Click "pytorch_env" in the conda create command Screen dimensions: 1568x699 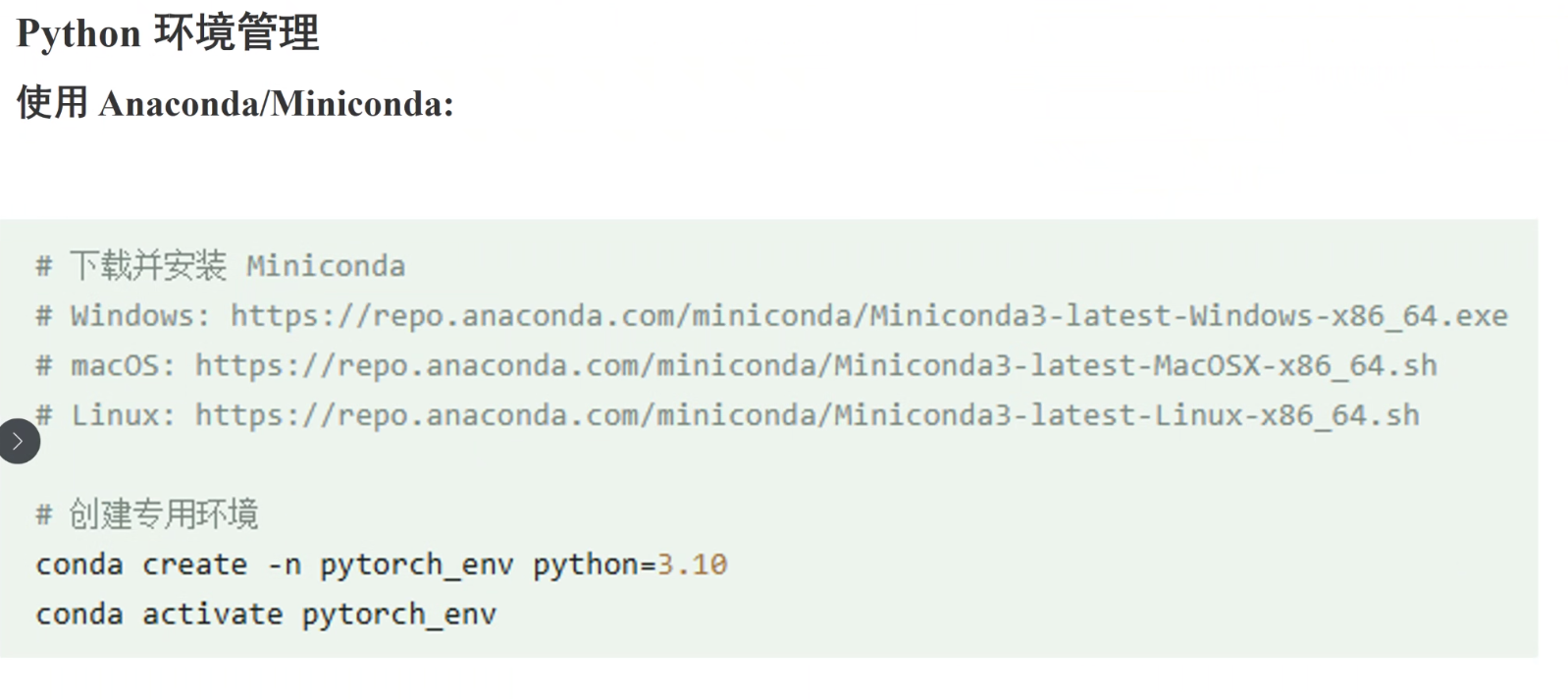(x=416, y=565)
